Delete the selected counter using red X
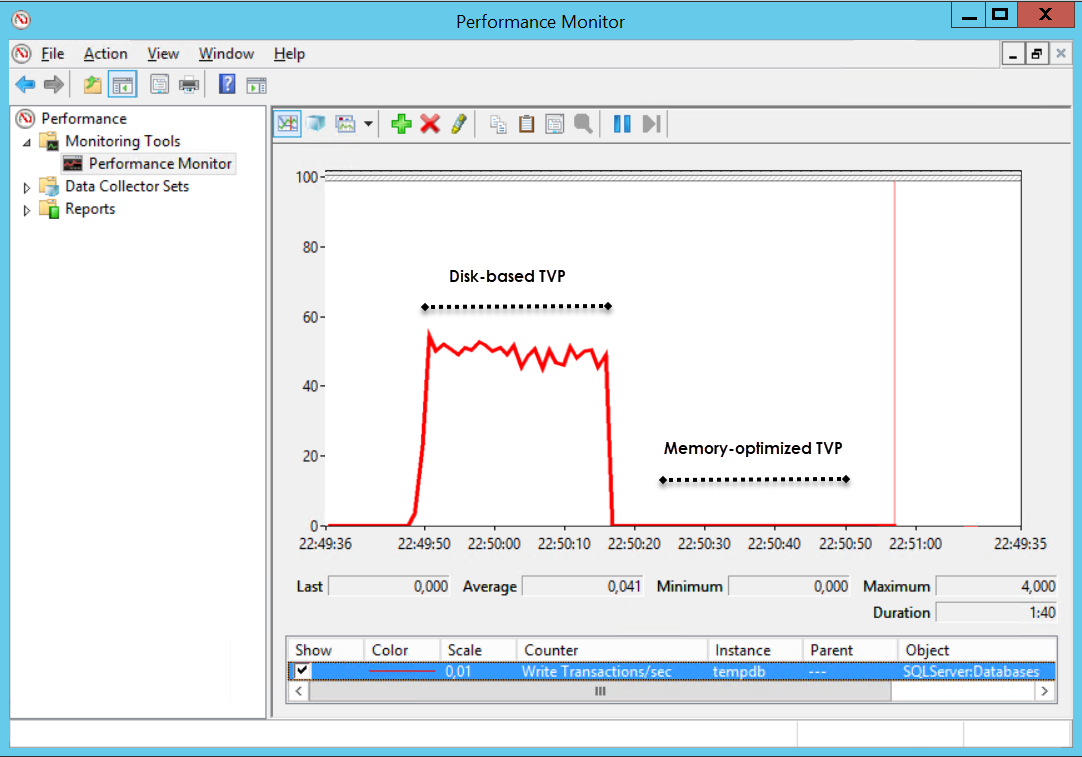Viewport: 1082px width, 757px height. tap(428, 123)
